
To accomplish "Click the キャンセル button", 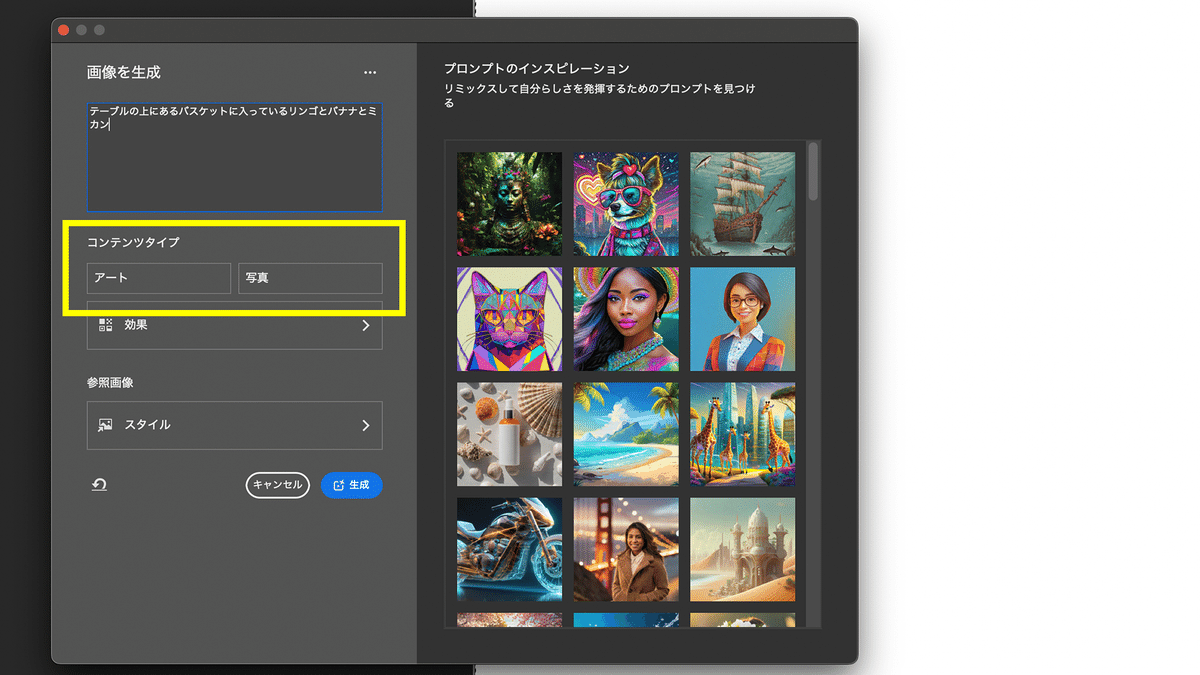I will pyautogui.click(x=278, y=485).
